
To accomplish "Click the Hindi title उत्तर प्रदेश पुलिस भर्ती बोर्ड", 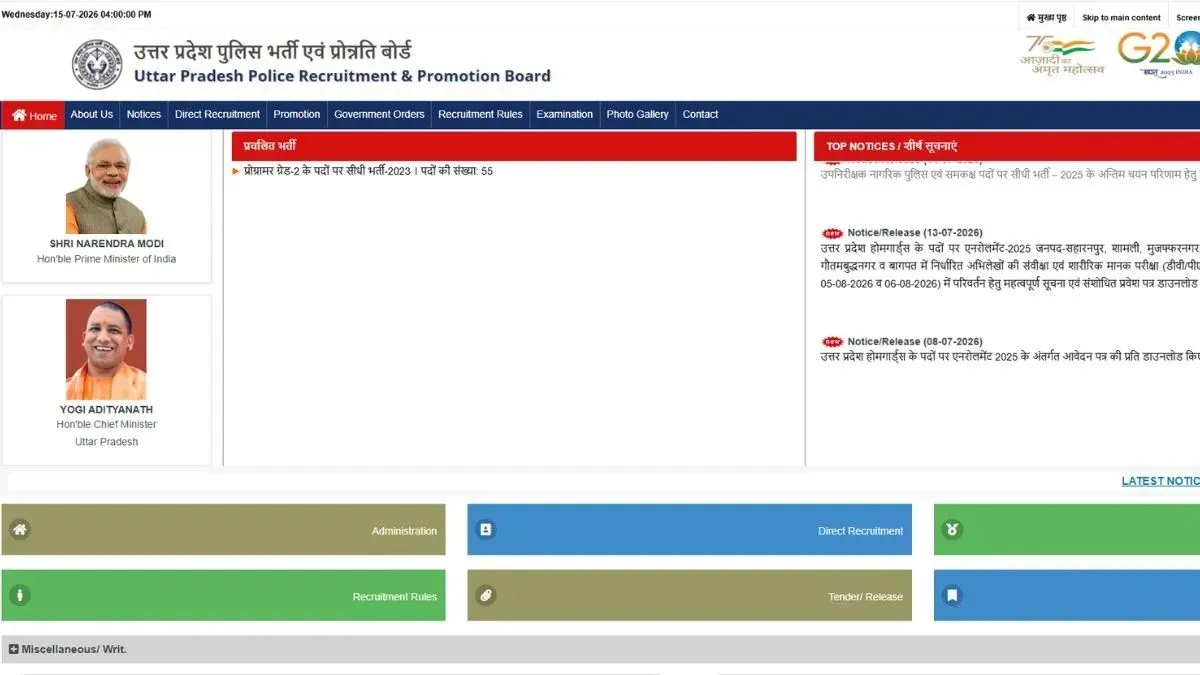I will point(272,51).
